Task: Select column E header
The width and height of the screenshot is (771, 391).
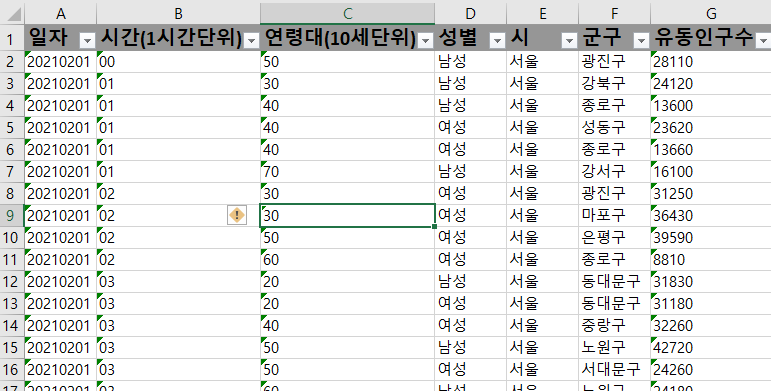Action: [x=542, y=14]
